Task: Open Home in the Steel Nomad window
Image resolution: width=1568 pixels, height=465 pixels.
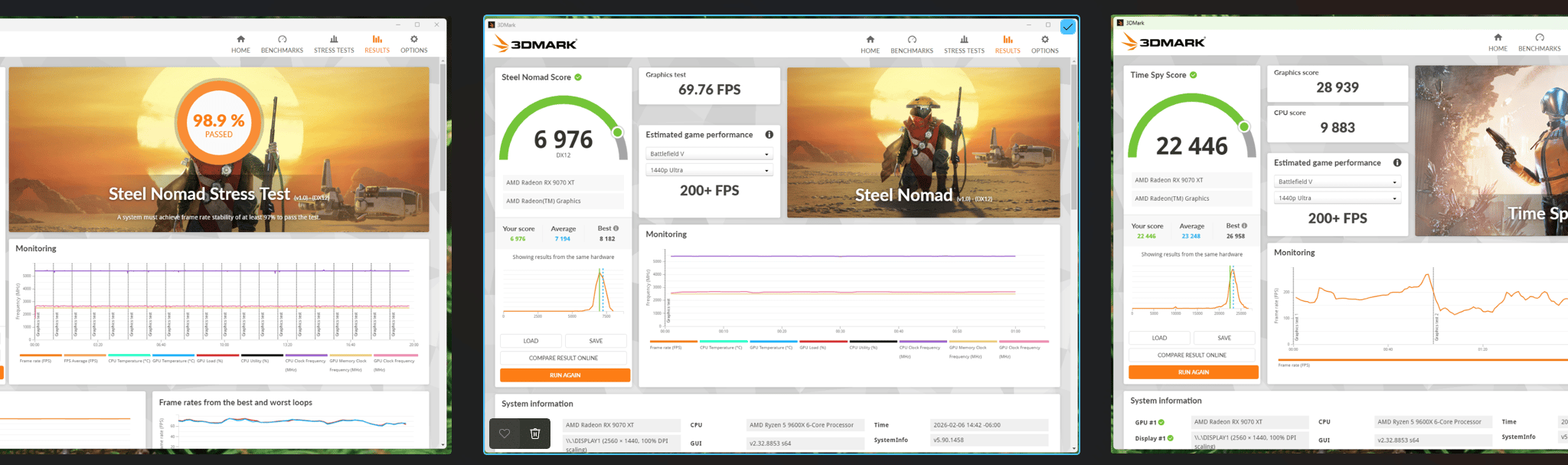Action: (870, 44)
